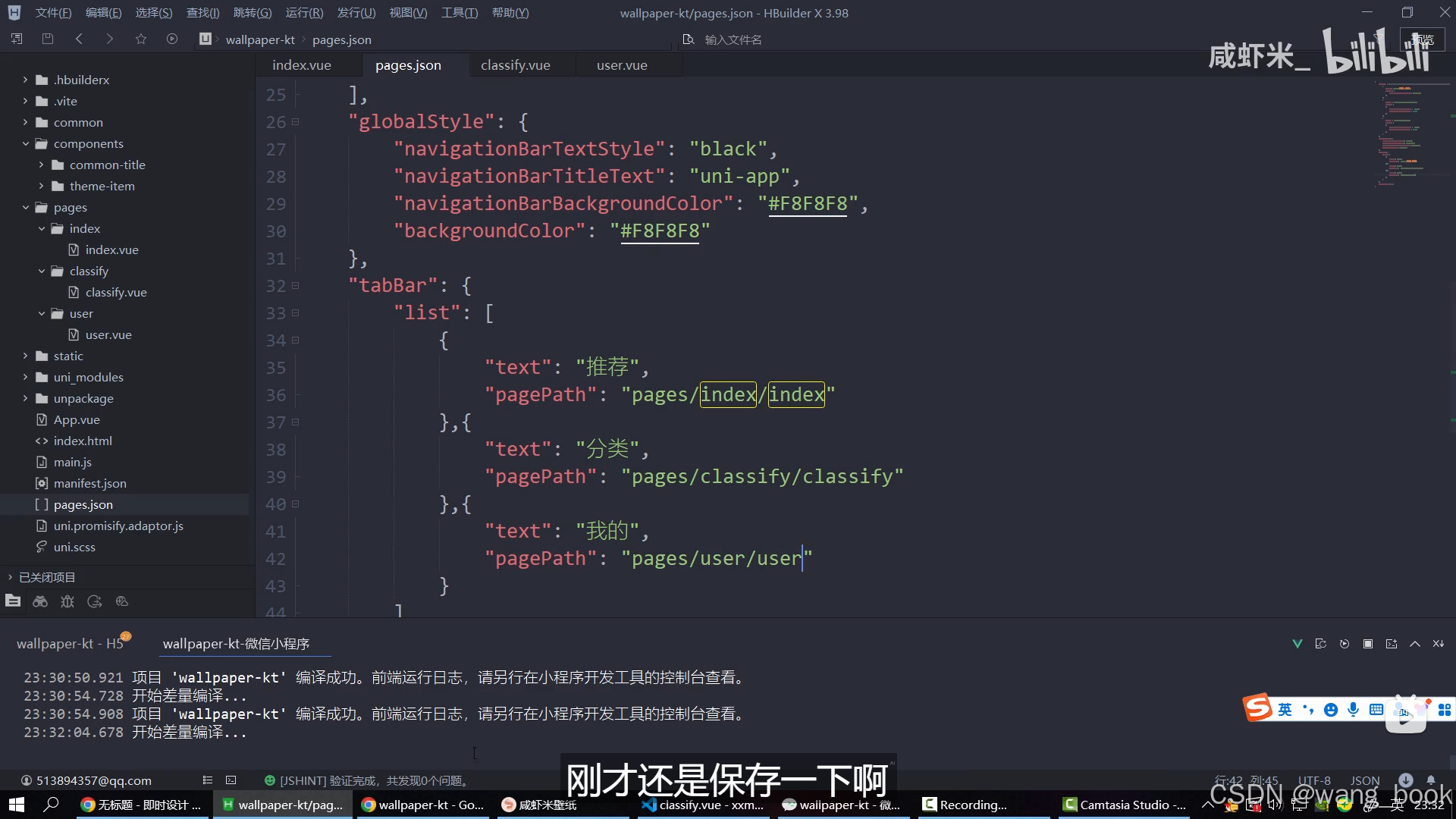Click Sogou emoji face icon
1456x819 pixels.
click(1331, 710)
